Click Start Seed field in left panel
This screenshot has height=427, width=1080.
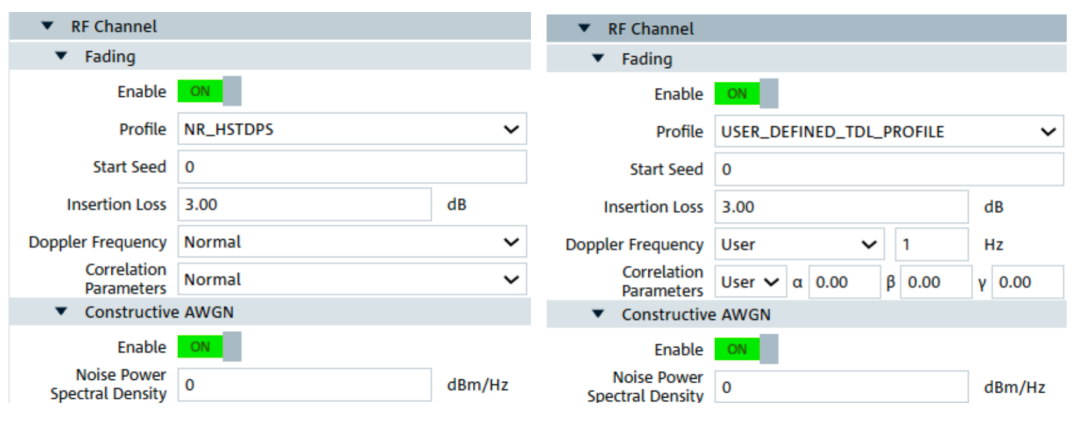point(352,167)
